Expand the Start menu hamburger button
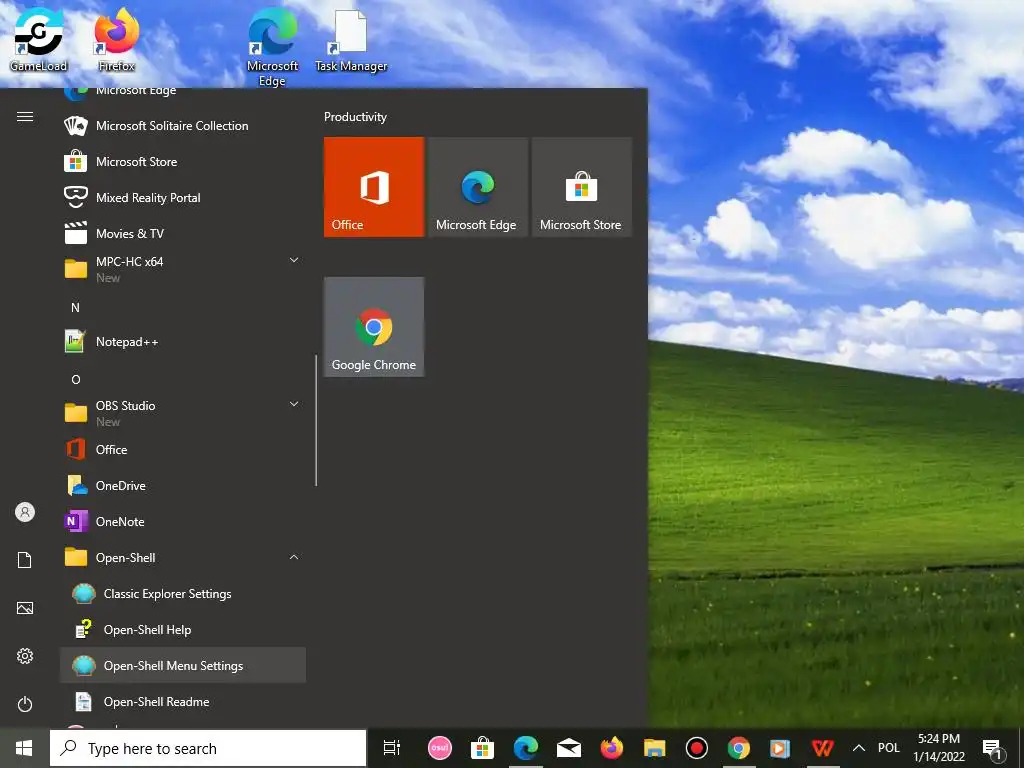 click(25, 117)
